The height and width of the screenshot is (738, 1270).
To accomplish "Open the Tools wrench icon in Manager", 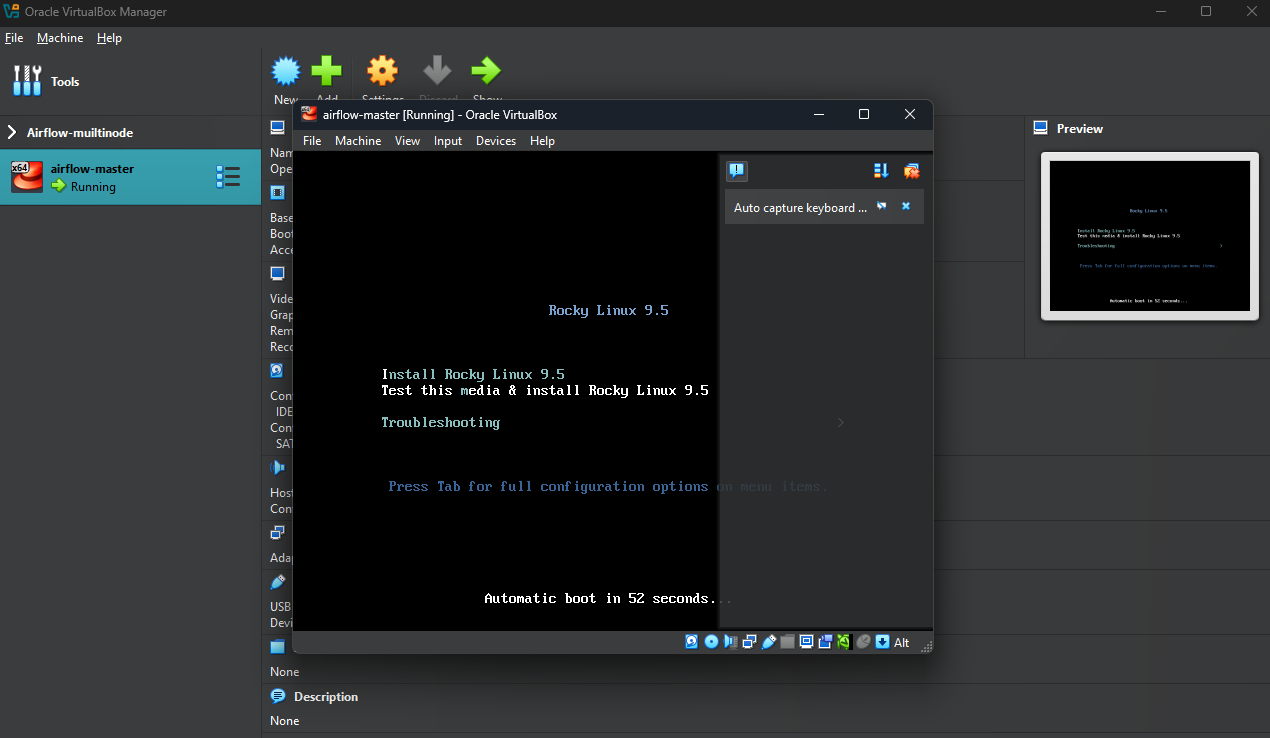I will pyautogui.click(x=27, y=81).
